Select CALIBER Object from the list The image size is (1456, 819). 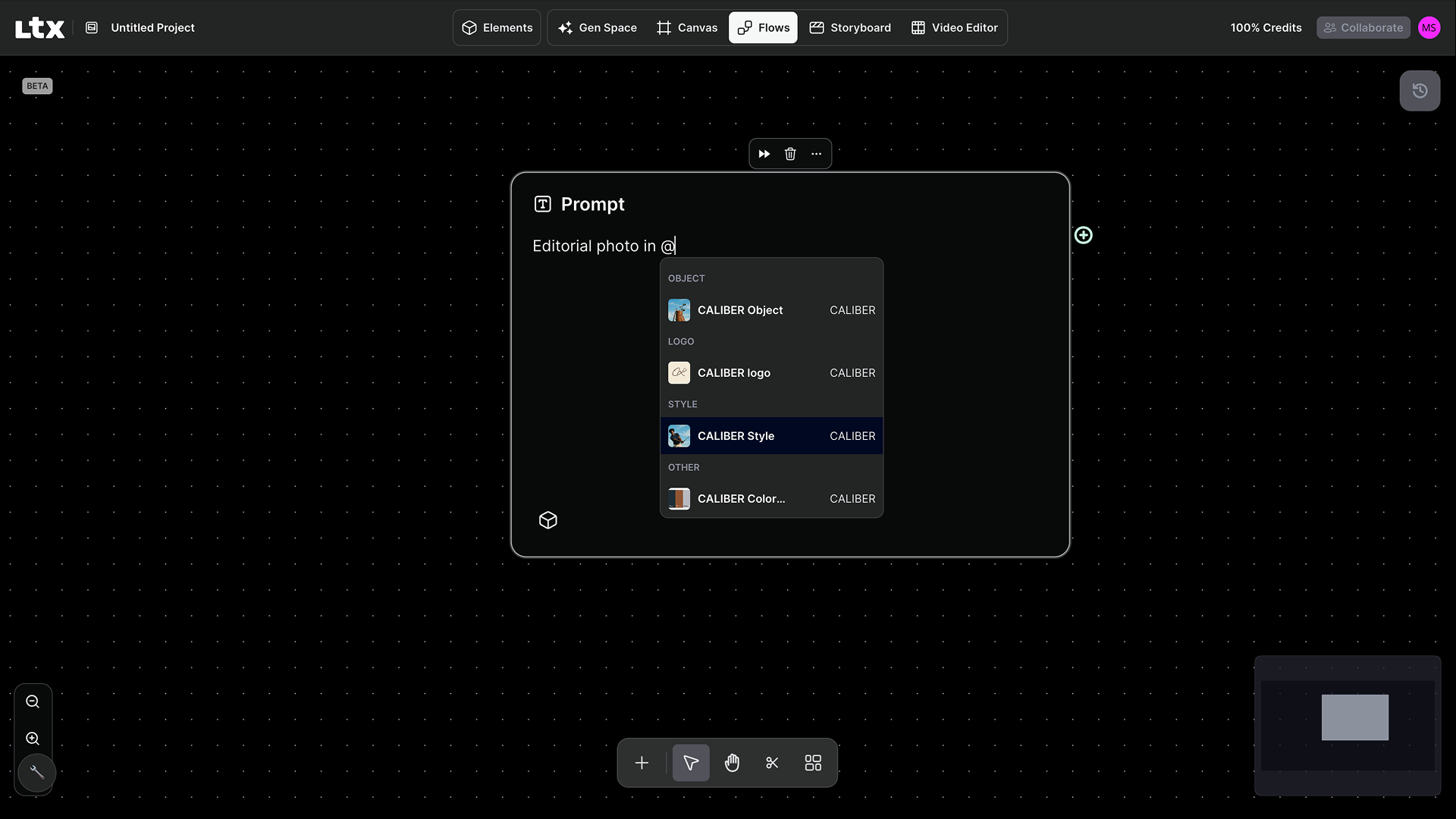(771, 310)
